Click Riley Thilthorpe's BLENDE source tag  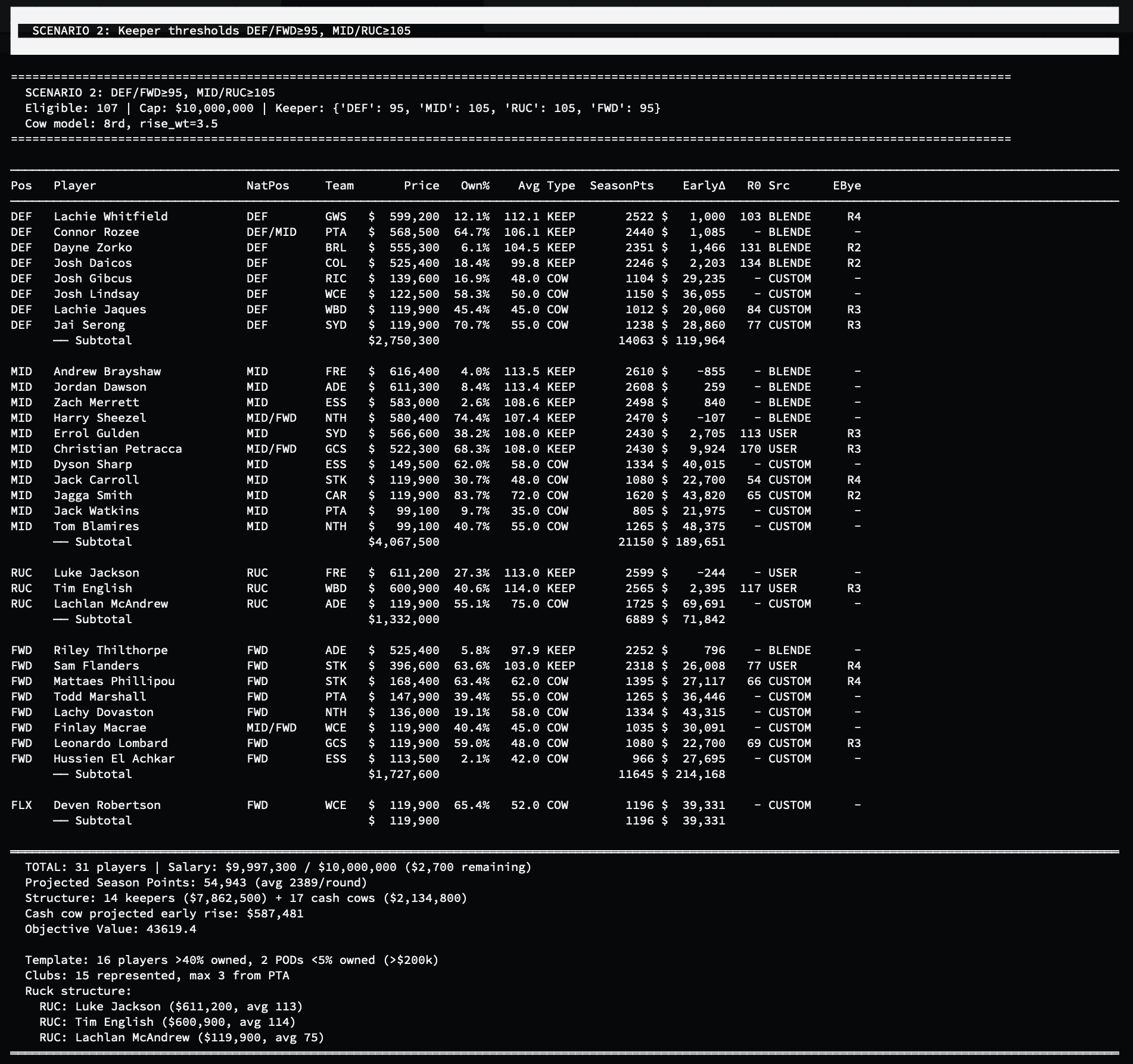(x=790, y=650)
